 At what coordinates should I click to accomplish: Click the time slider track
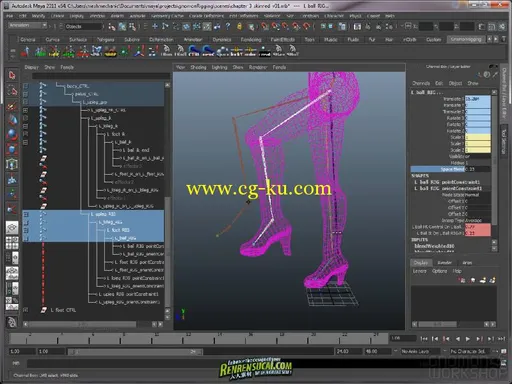point(199,339)
